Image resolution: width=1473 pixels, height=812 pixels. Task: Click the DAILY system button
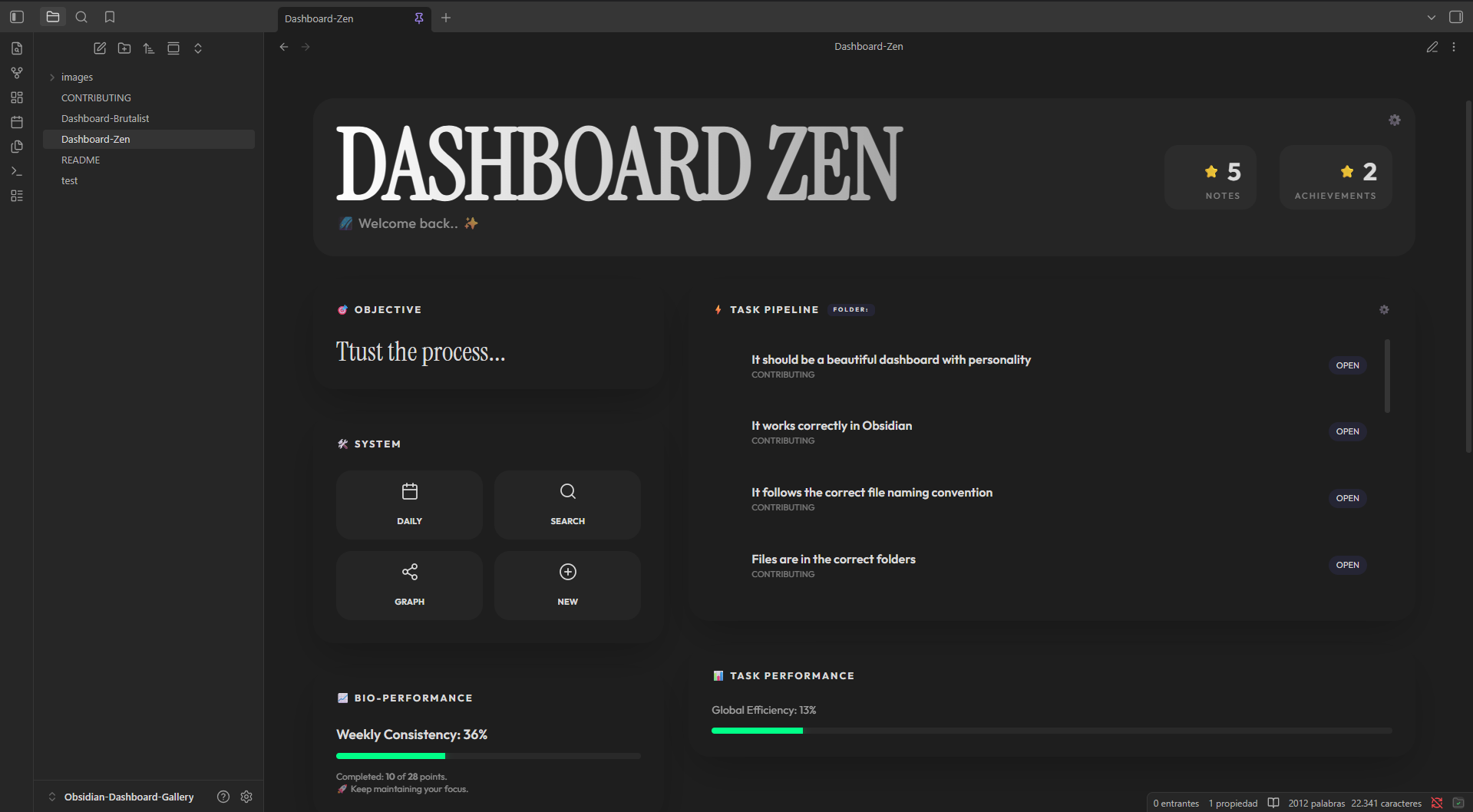(409, 505)
